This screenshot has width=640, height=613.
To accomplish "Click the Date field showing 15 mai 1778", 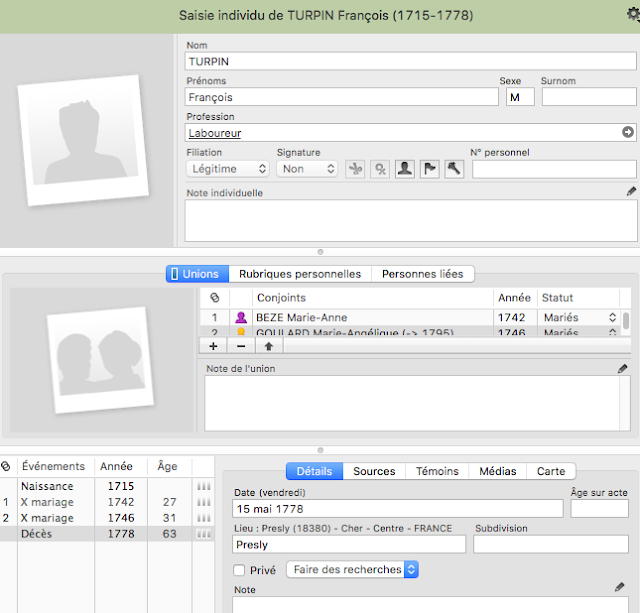I will pos(398,509).
